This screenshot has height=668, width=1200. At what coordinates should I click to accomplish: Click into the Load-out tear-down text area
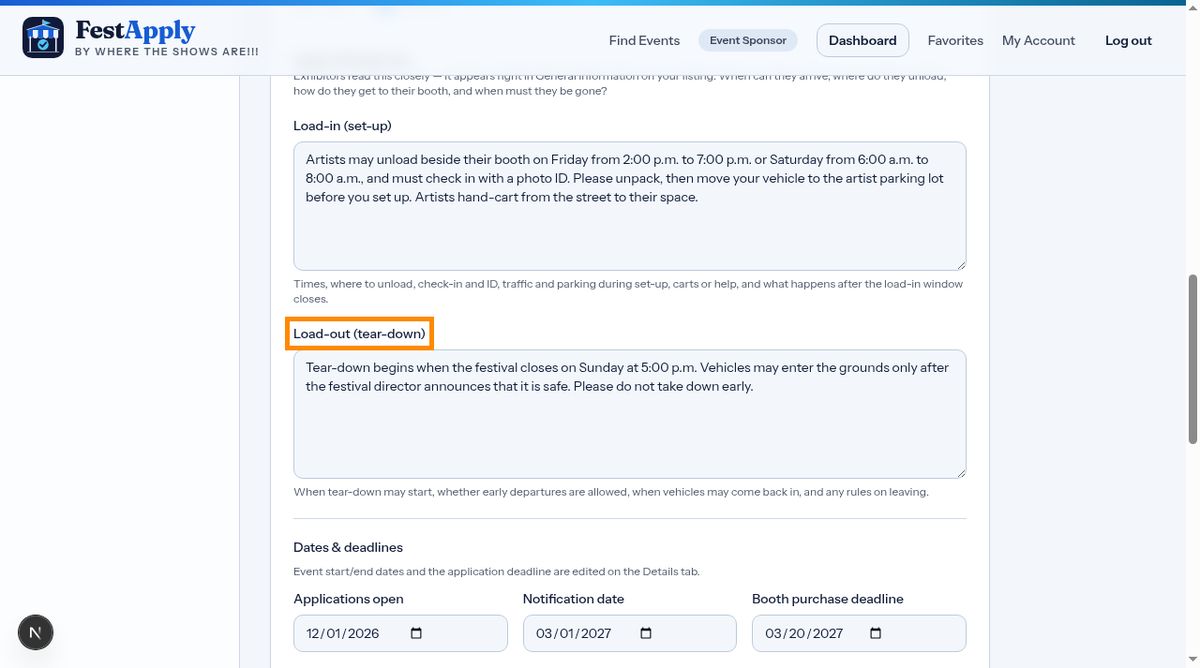pos(630,414)
